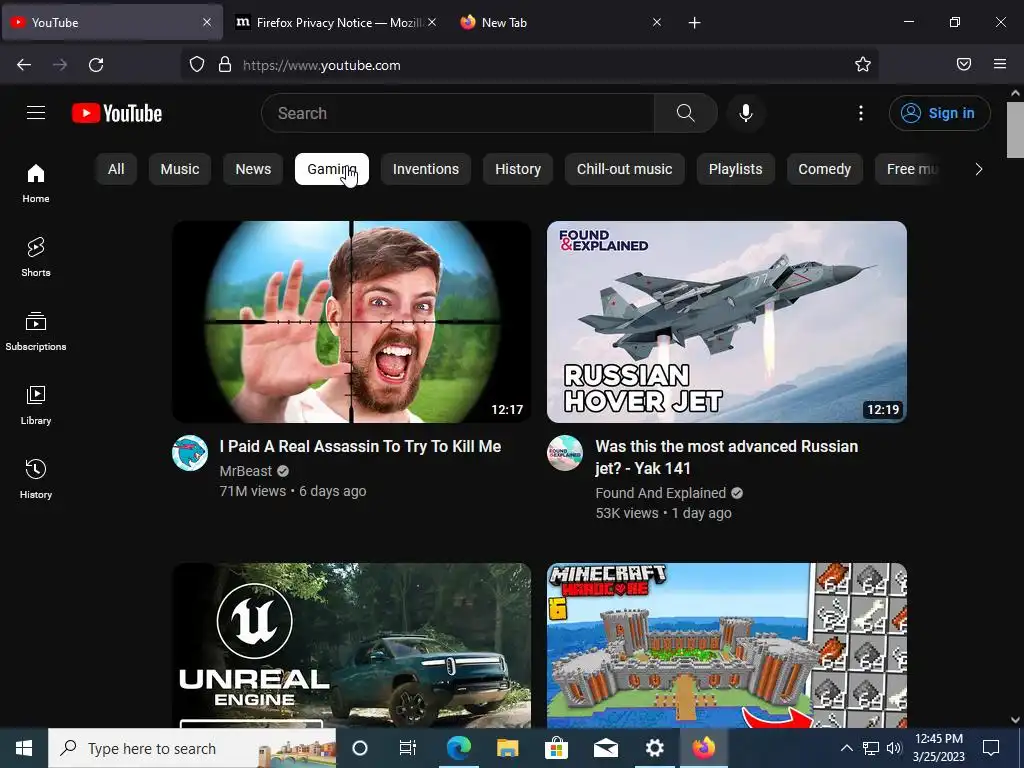Open 'Was this the most advanced Russian jet' title
The image size is (1024, 768).
[x=727, y=457]
